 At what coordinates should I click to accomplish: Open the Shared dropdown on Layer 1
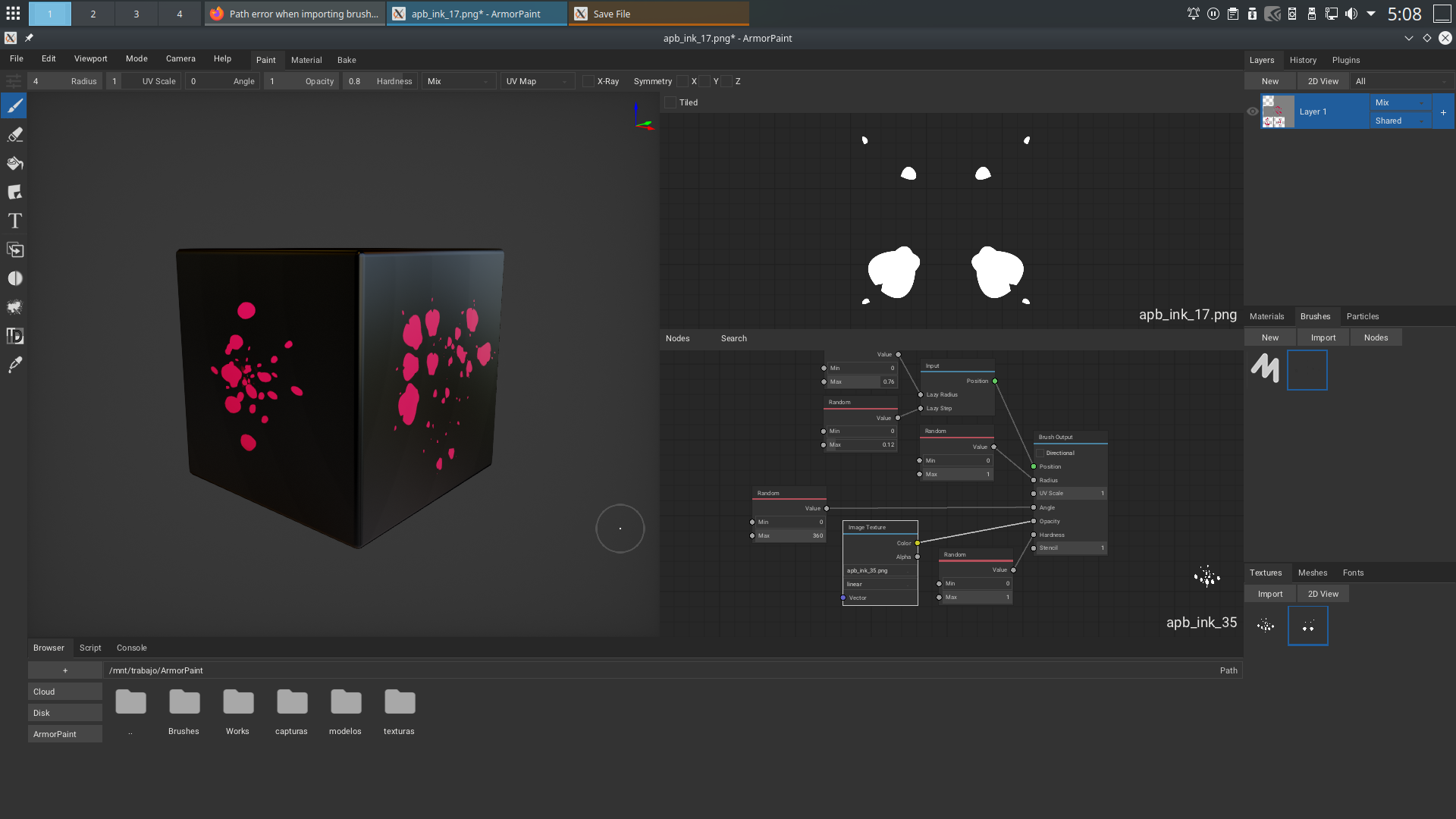(x=1400, y=121)
